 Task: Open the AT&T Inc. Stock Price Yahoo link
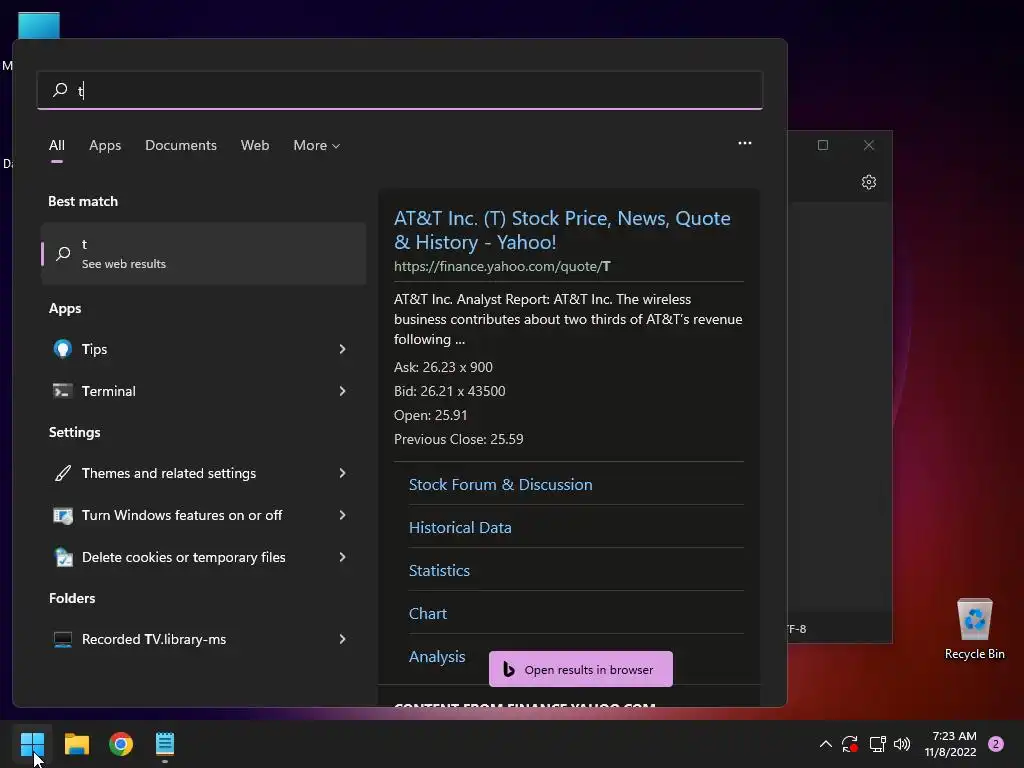(562, 230)
